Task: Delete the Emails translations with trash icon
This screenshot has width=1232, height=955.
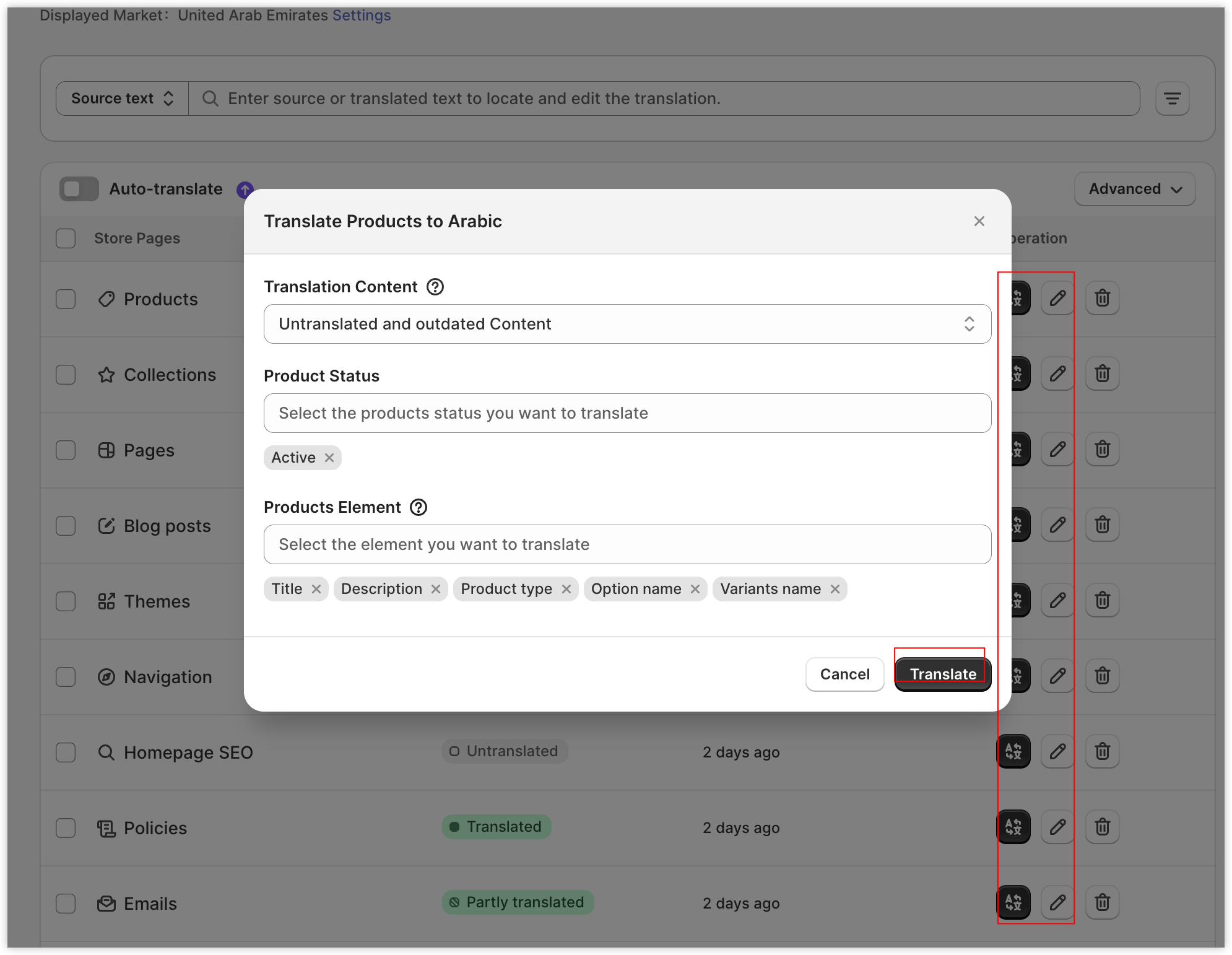Action: 1102,902
